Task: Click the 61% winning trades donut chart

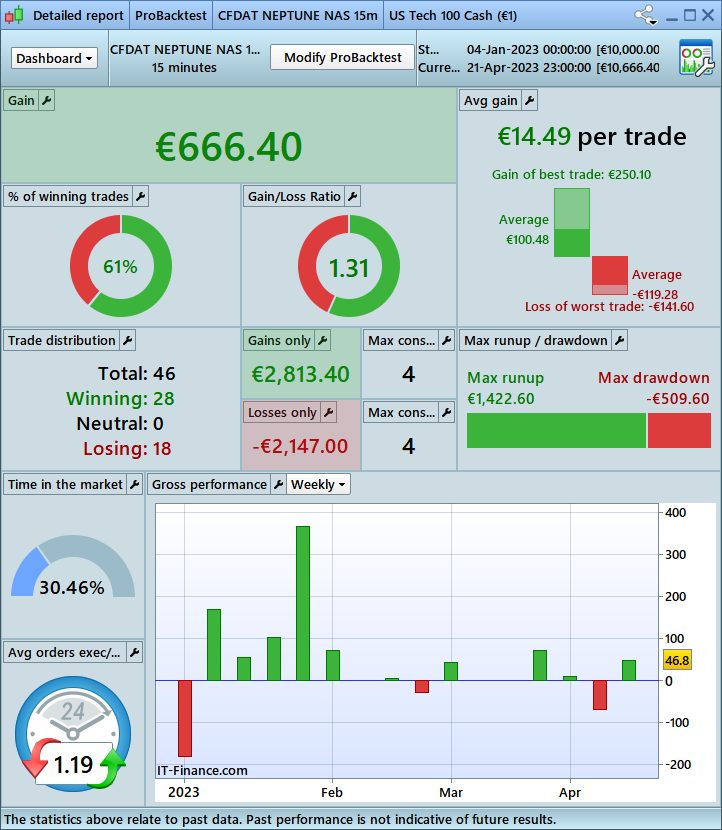Action: (x=121, y=266)
